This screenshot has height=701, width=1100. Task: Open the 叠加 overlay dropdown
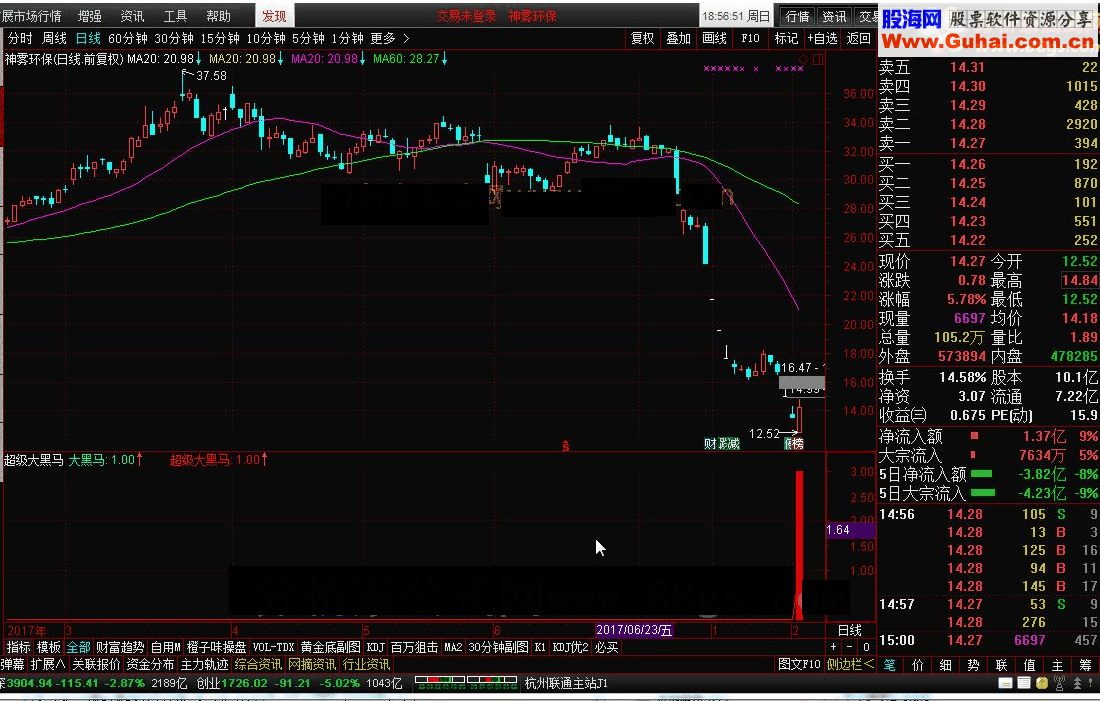click(678, 39)
